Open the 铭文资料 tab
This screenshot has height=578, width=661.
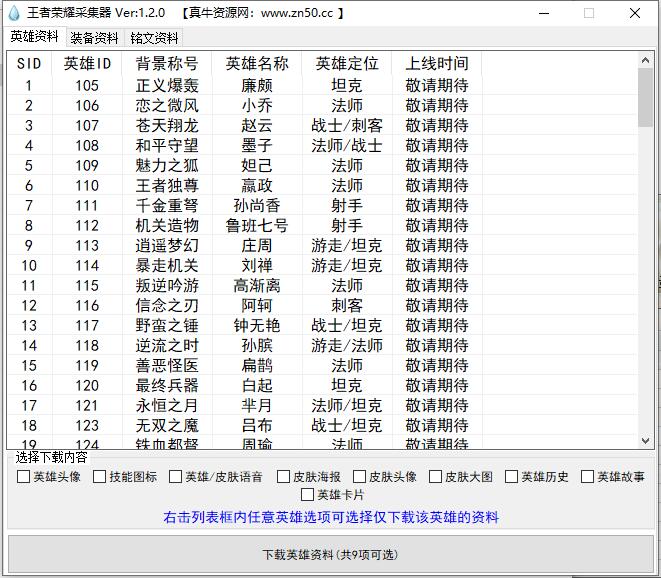coord(154,38)
